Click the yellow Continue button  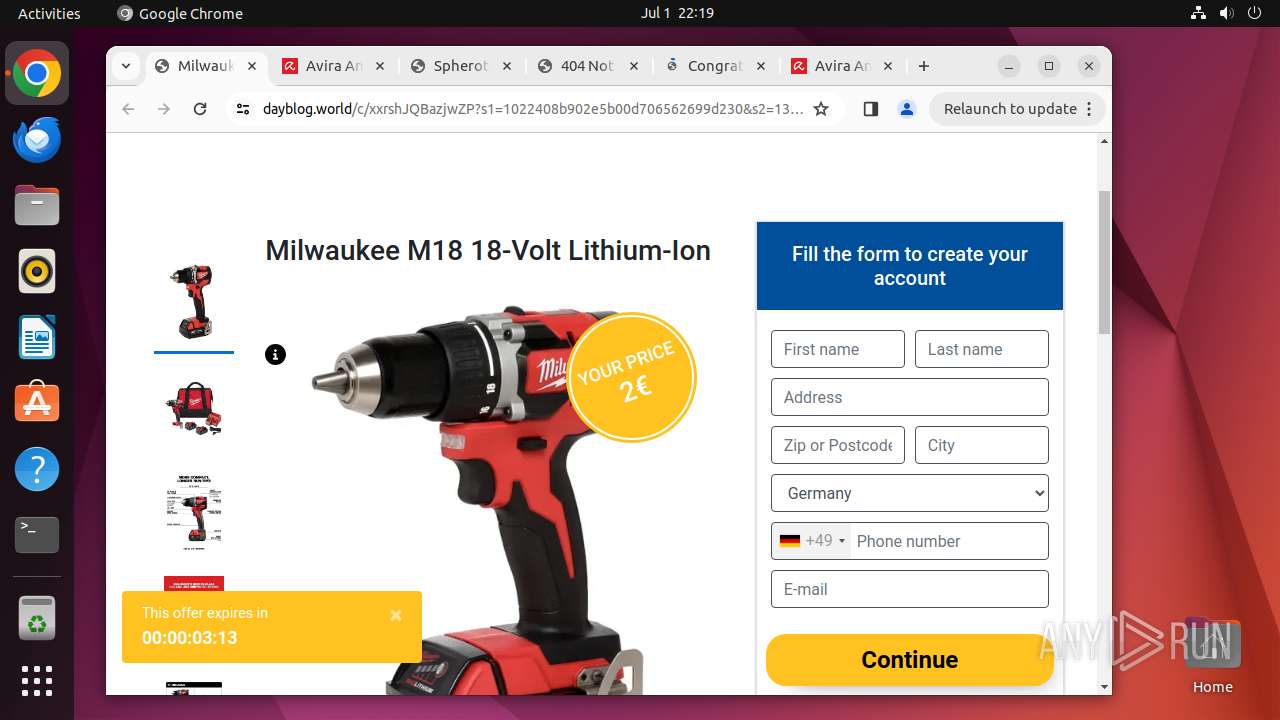(x=910, y=660)
